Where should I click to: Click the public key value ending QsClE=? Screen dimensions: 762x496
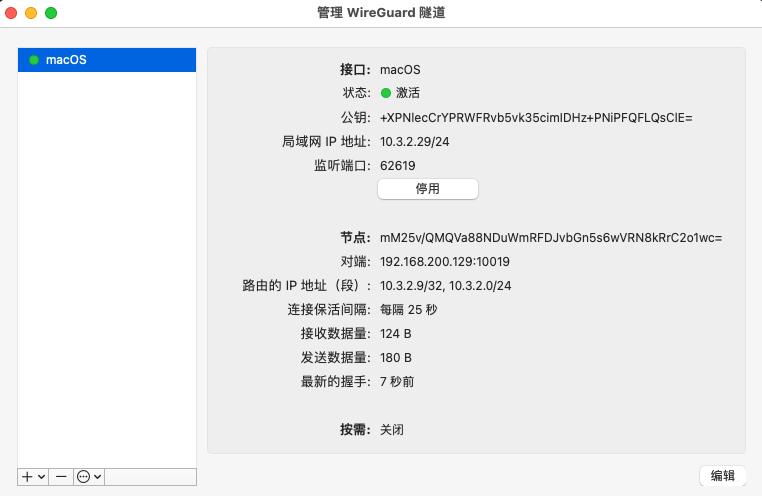[x=536, y=118]
